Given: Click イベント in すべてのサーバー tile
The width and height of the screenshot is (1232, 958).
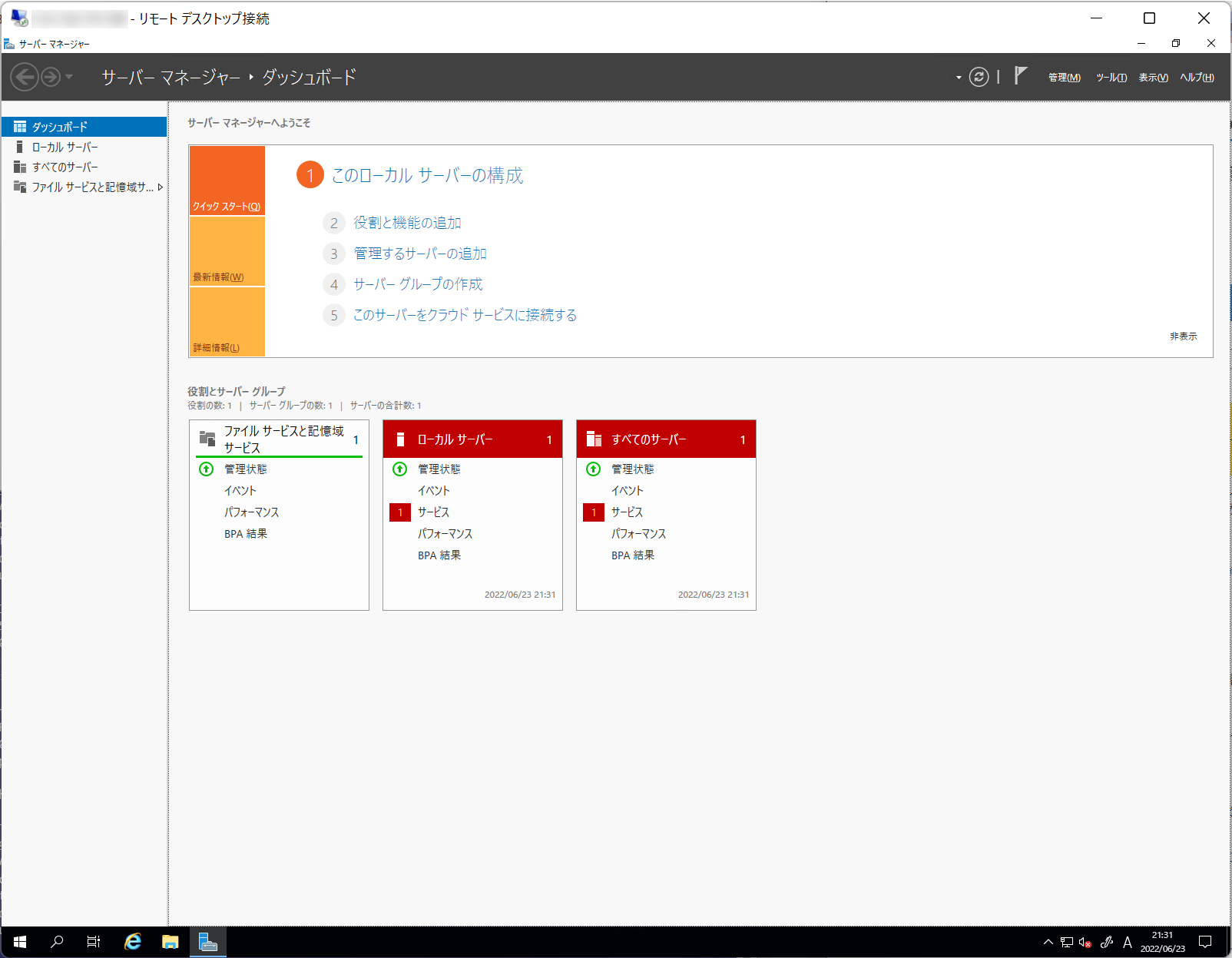Looking at the screenshot, I should coord(628,491).
